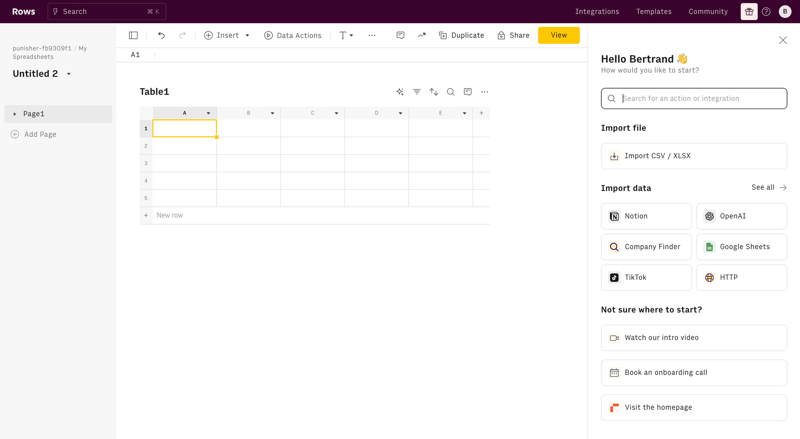Click the Share button

513,35
